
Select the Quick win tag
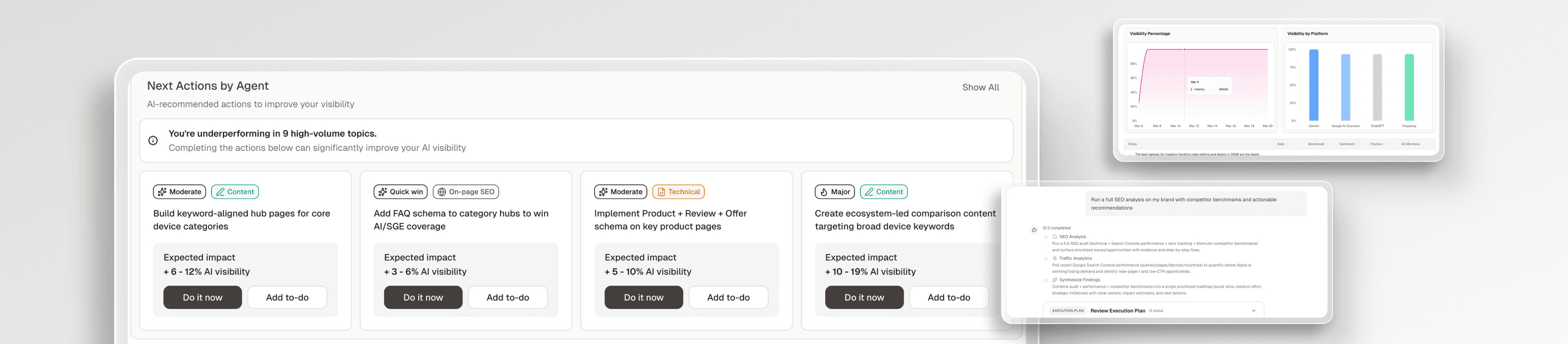tap(401, 192)
